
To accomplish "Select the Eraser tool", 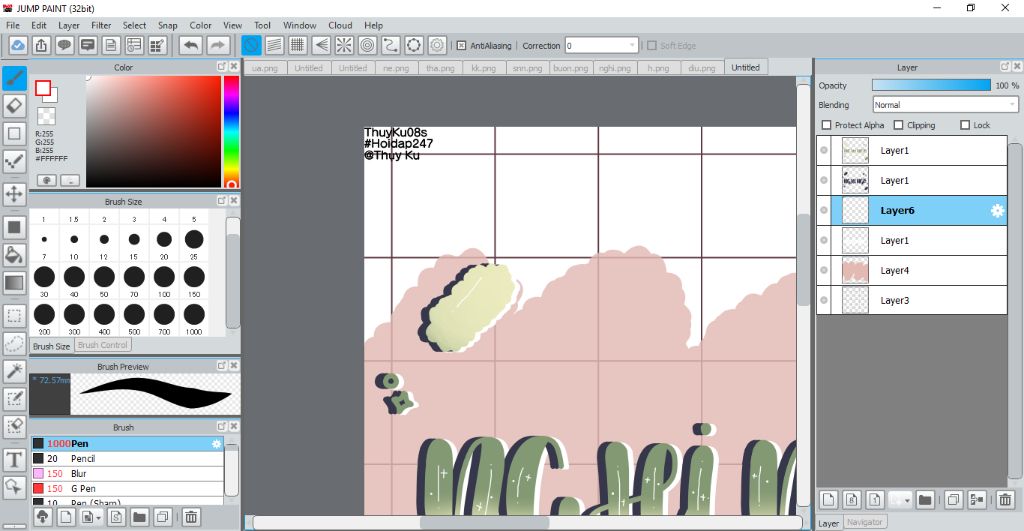I will 14,106.
